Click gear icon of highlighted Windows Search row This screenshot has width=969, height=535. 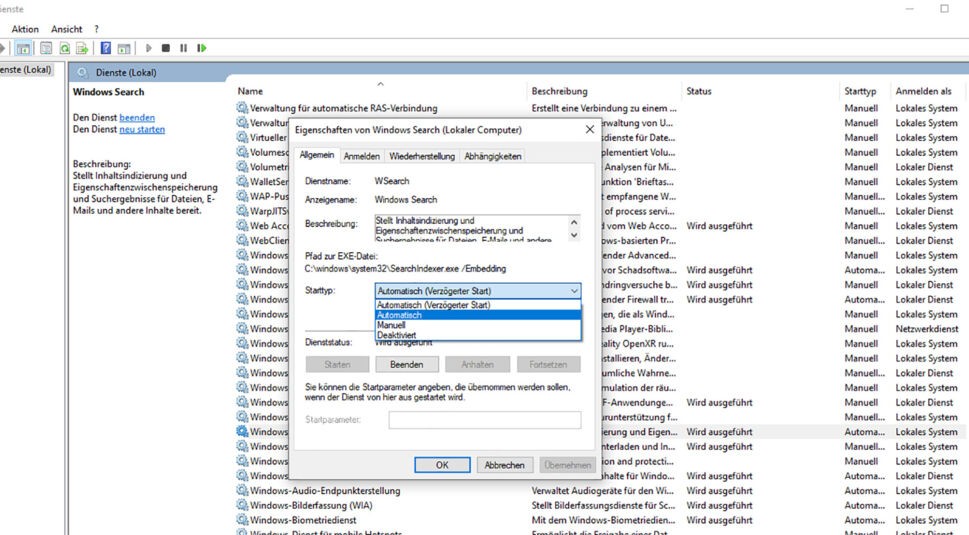242,431
